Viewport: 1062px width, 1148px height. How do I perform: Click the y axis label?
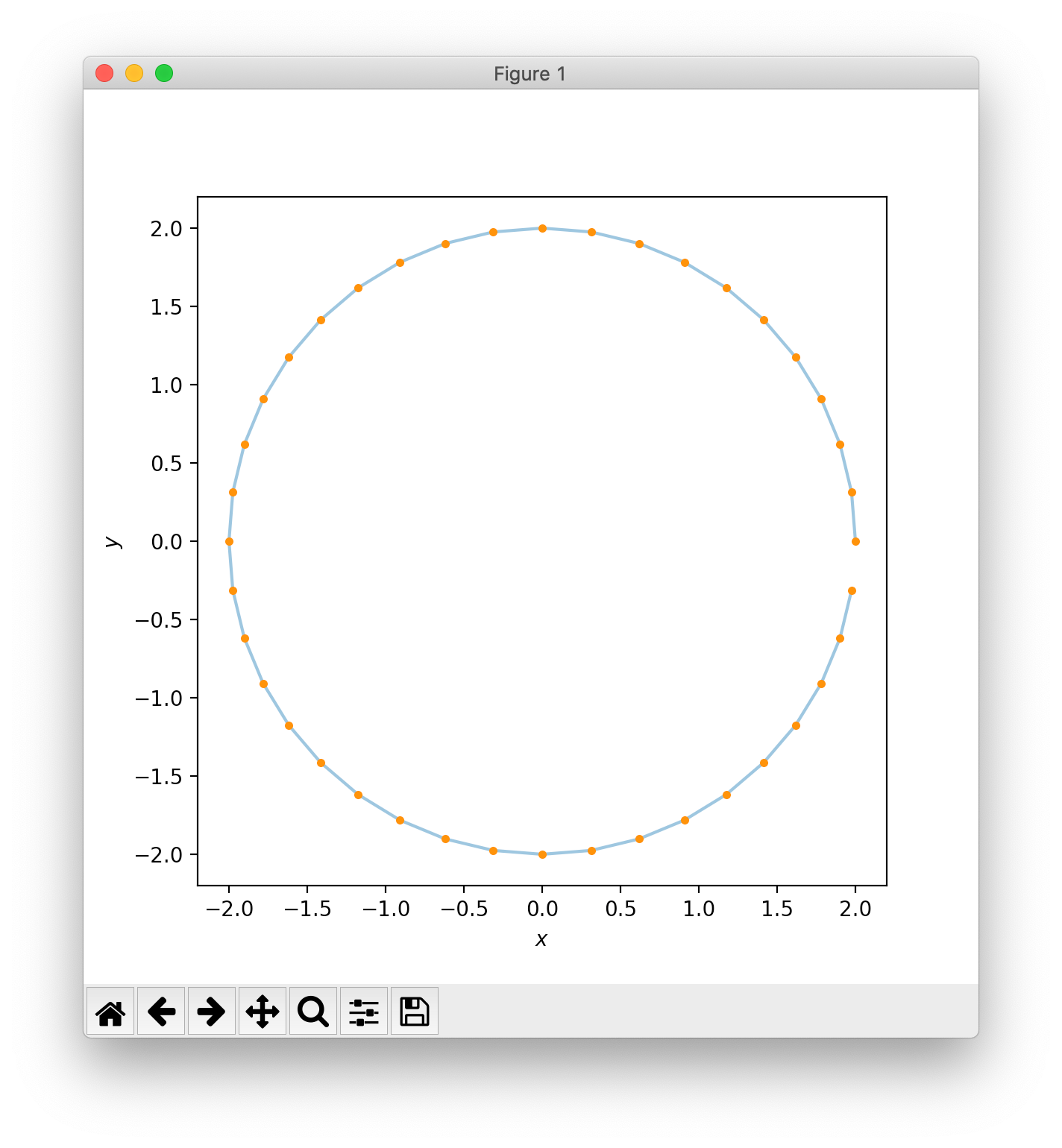coord(113,542)
